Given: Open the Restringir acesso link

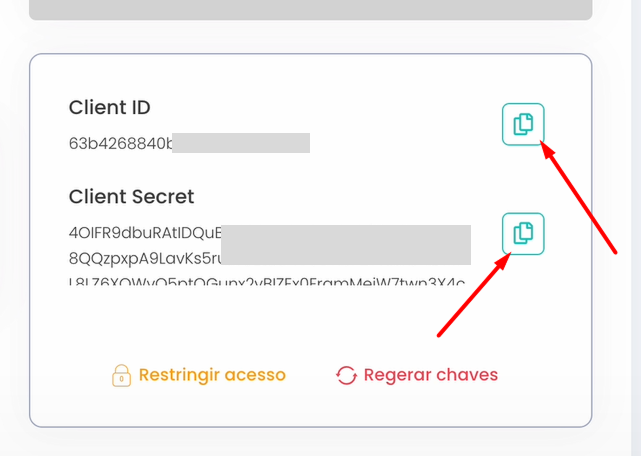Looking at the screenshot, I should tap(212, 375).
